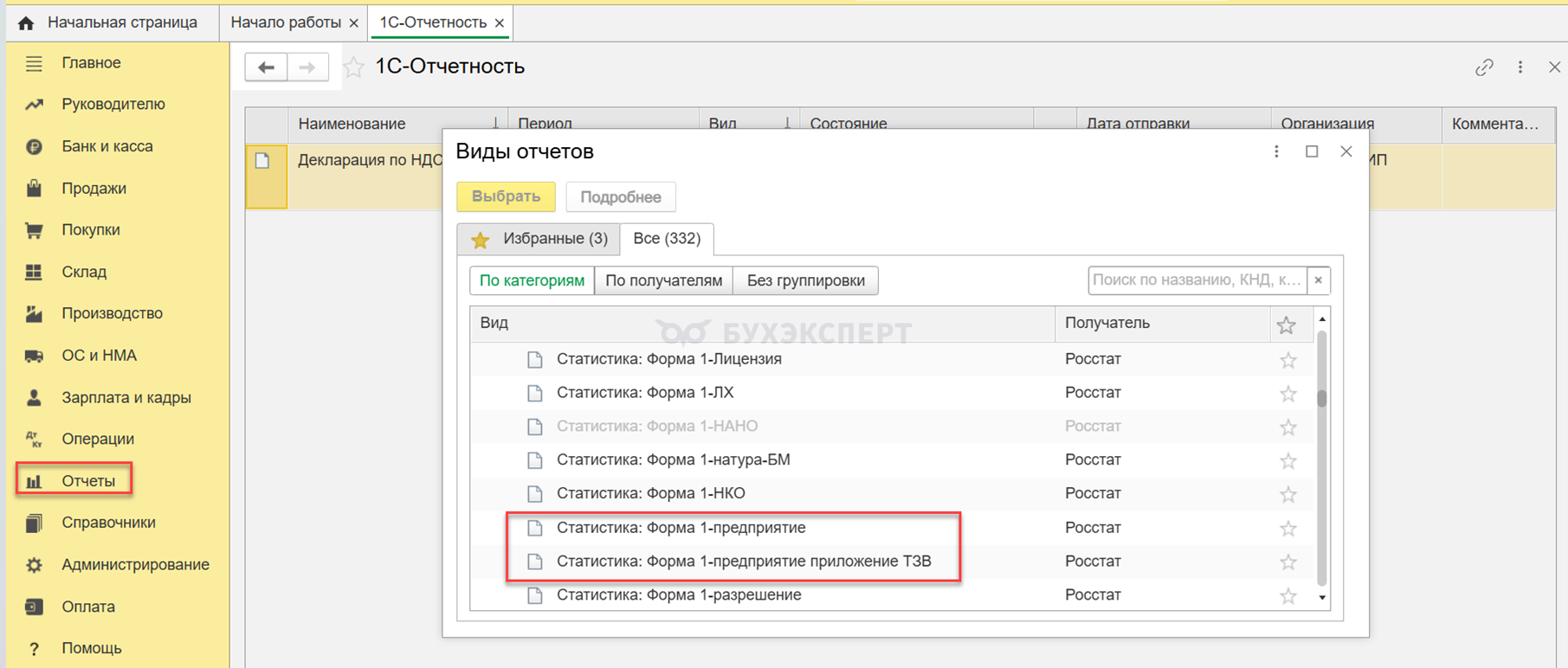The image size is (1568, 668).
Task: Favorite Форма 1-предприятие приложение ТЗВ via star
Action: coord(1288,562)
